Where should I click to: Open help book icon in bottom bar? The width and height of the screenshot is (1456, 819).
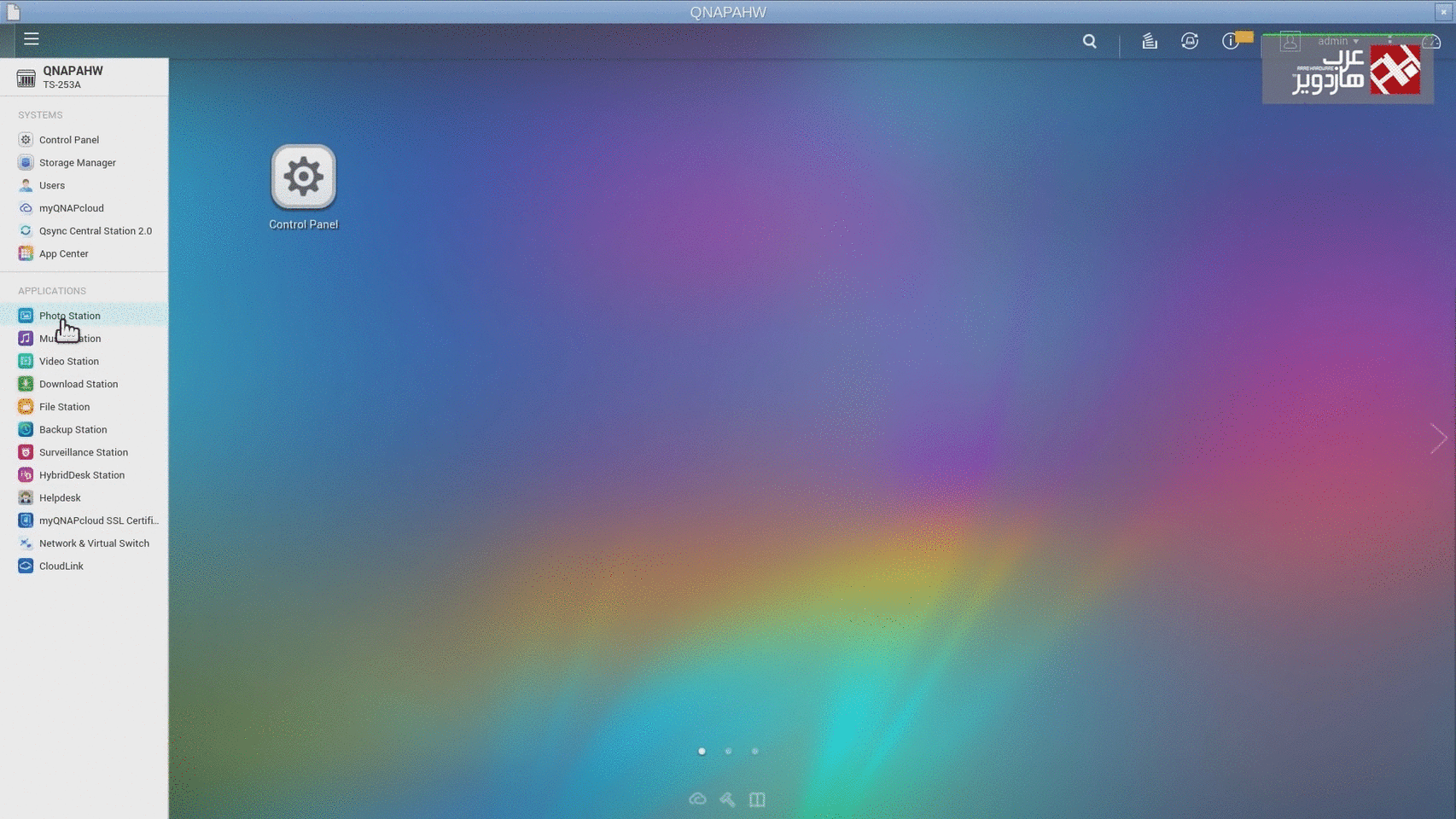757,799
